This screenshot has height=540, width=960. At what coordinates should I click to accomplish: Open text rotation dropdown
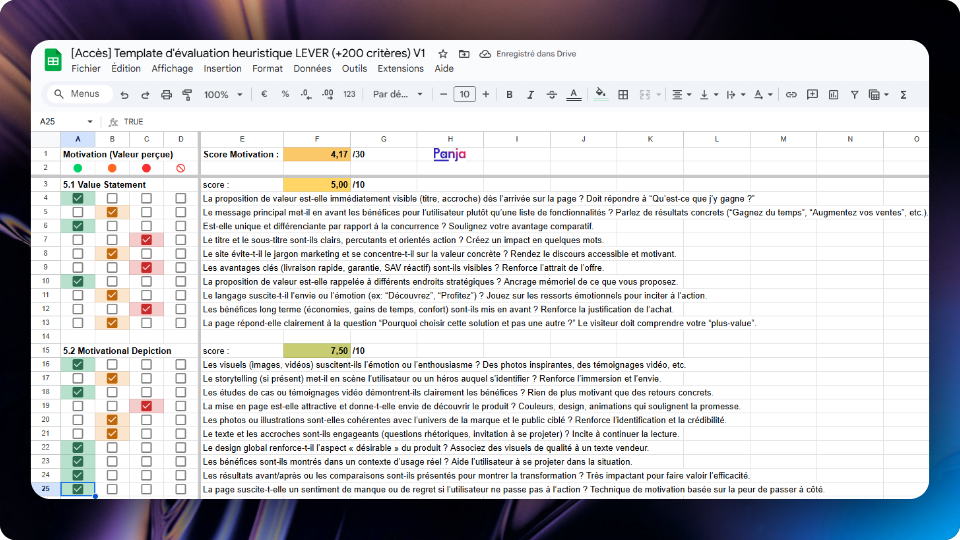(x=763, y=95)
